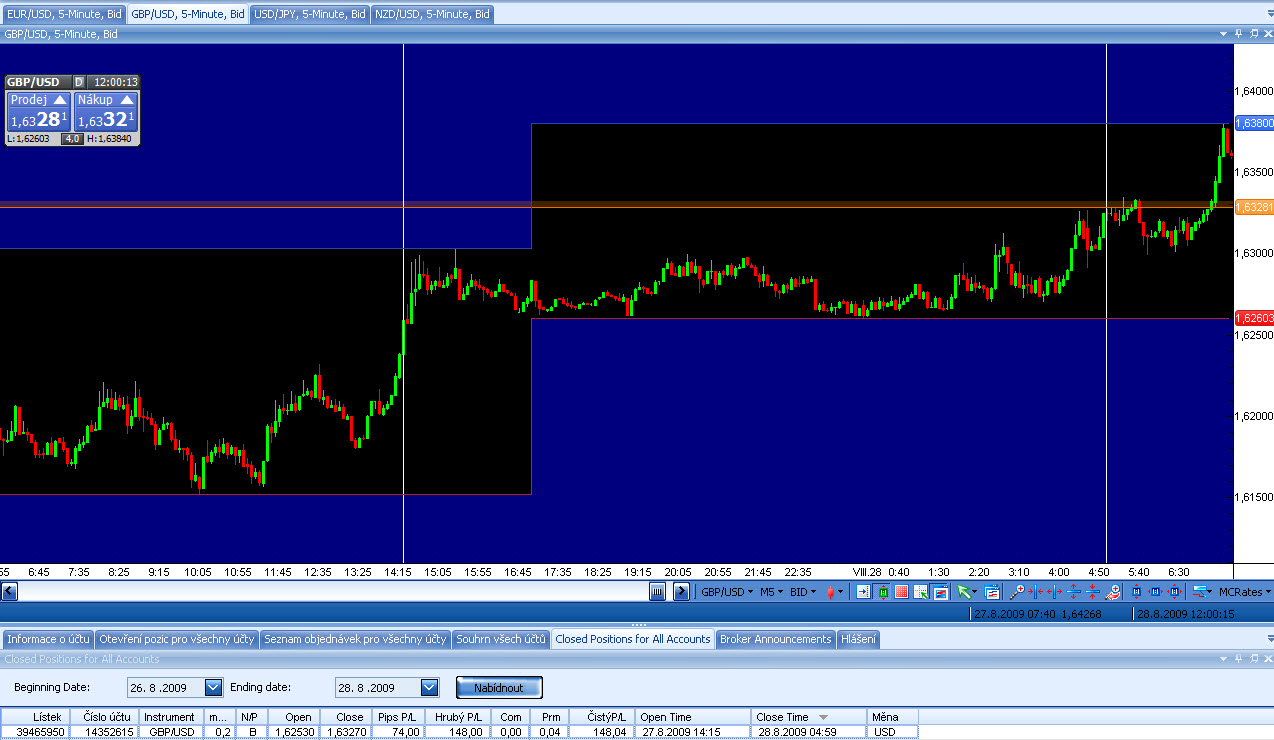Click horizontal expand arrows icon
The width and height of the screenshot is (1274, 740).
[1055, 592]
